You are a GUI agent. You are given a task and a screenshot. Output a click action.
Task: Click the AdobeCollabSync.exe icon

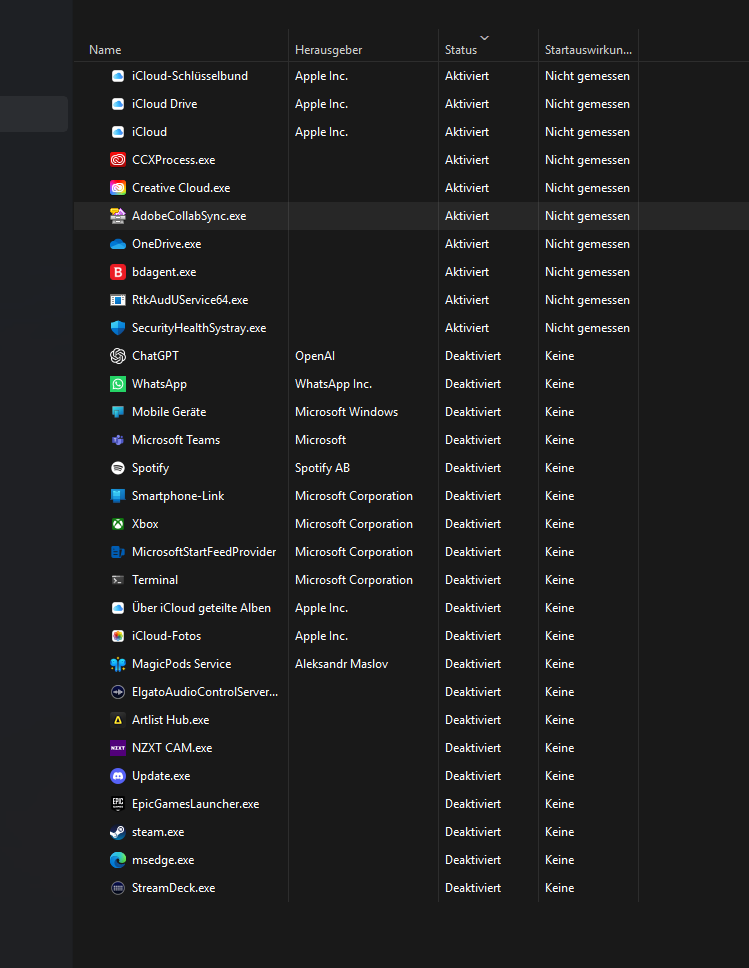point(118,216)
